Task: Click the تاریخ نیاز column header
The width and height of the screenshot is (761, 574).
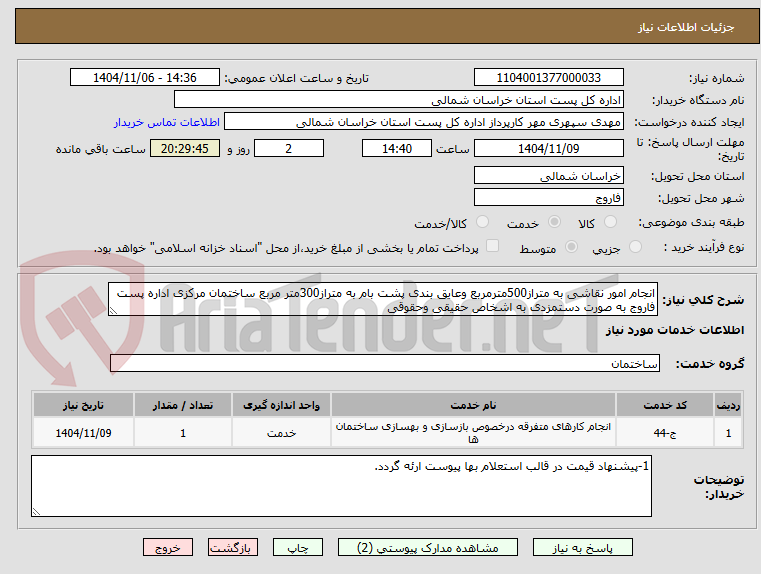Action: [x=83, y=405]
